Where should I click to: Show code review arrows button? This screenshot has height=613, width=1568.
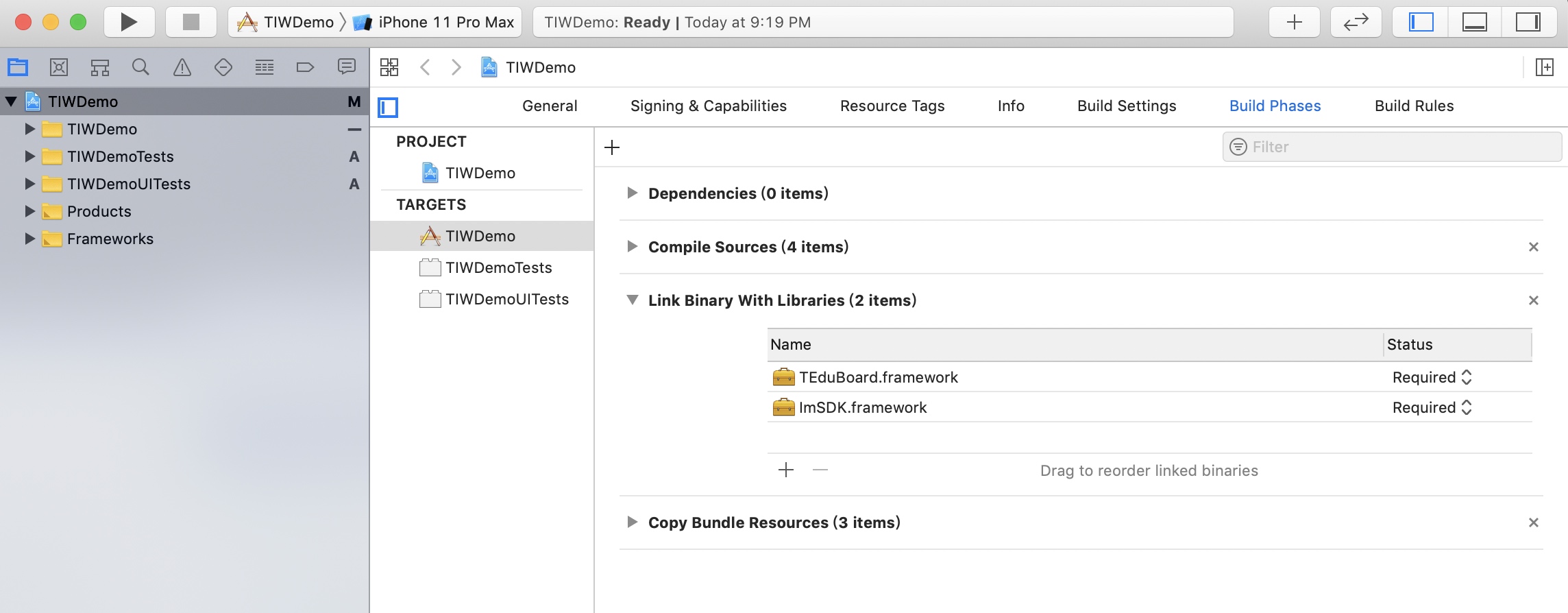pyautogui.click(x=1356, y=22)
